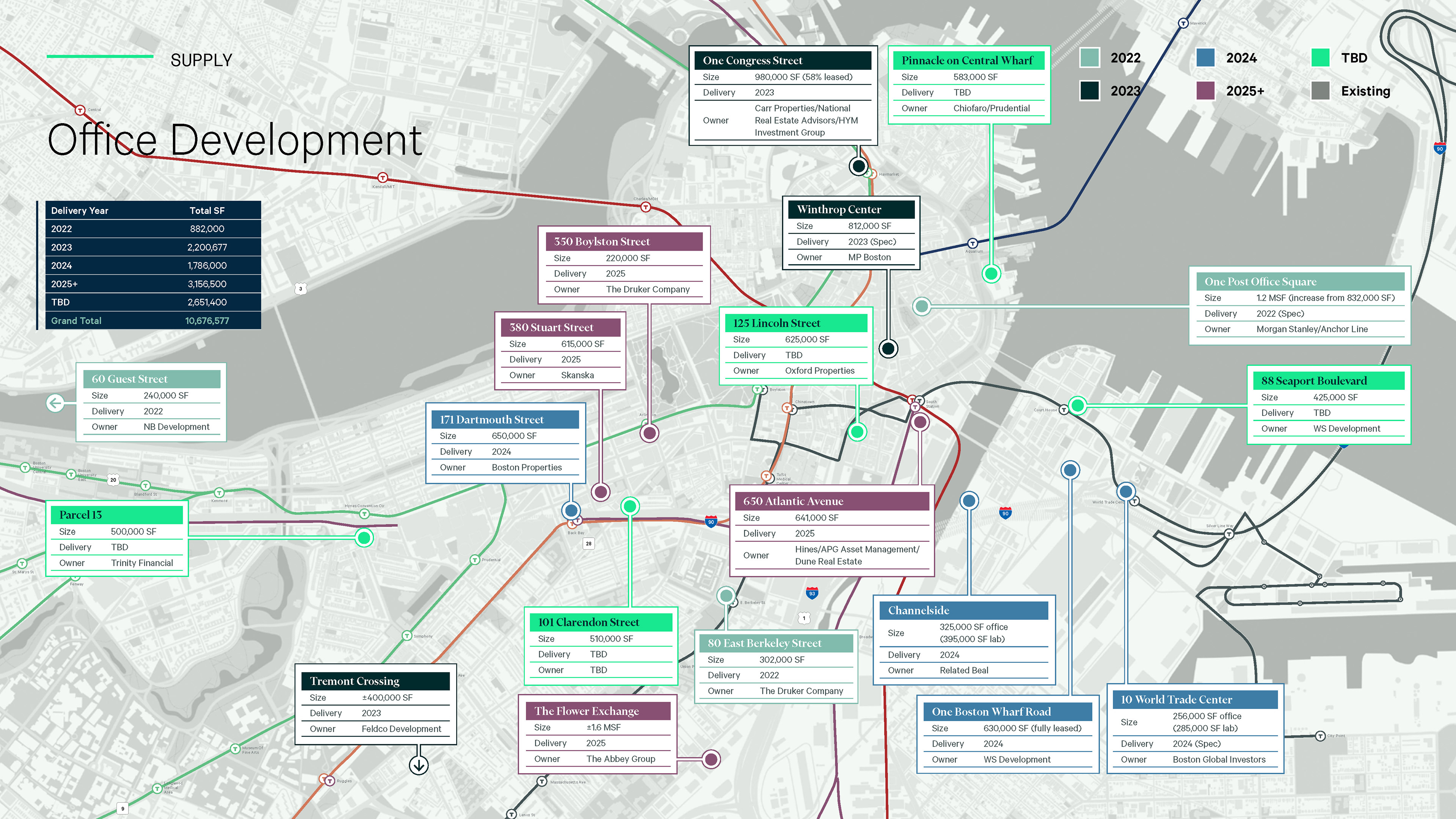Click the left arrow icon beside 60 Guest Street

(x=55, y=403)
